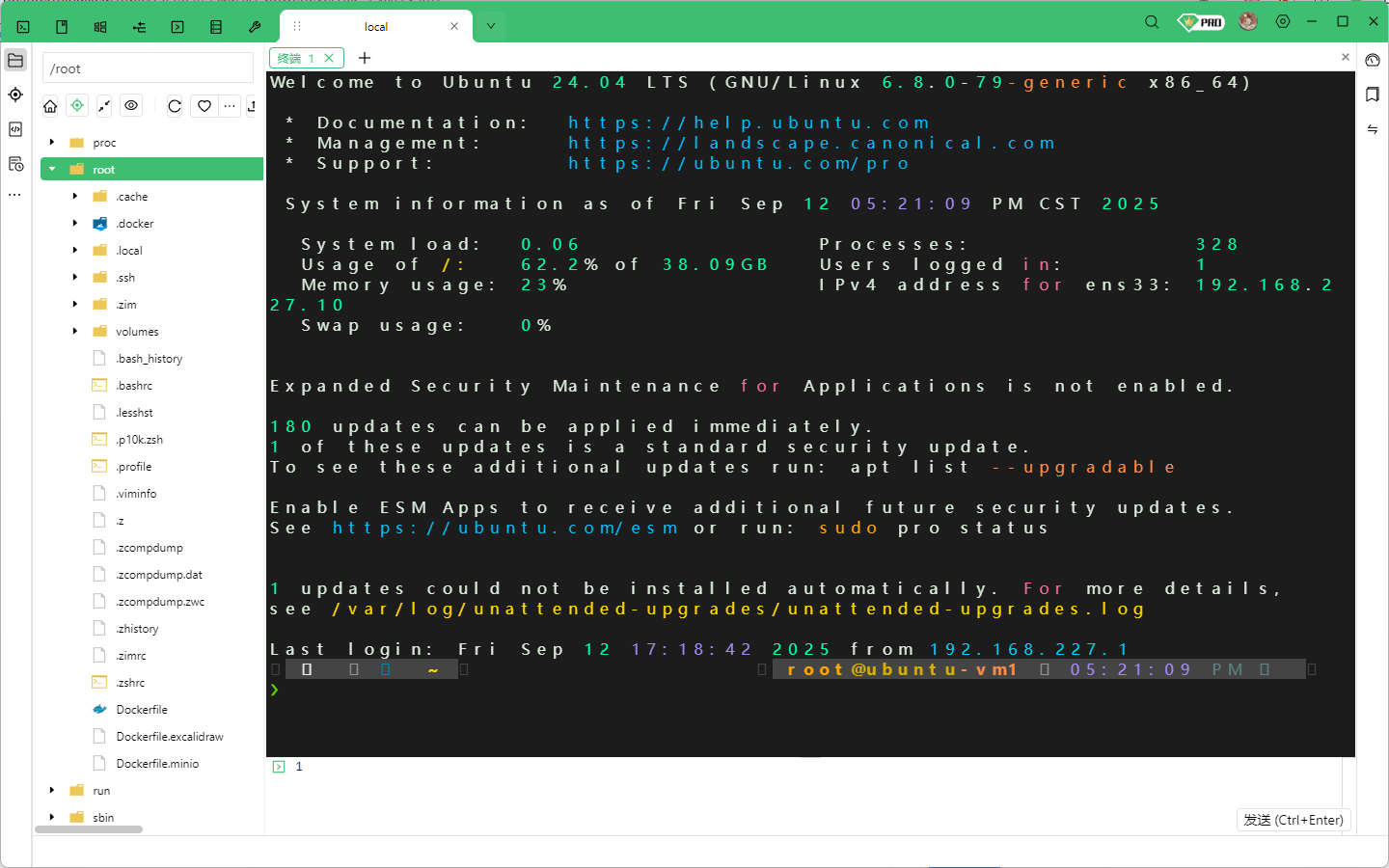The height and width of the screenshot is (868, 1389).
Task: Refresh the file tree listing
Action: coord(175,106)
